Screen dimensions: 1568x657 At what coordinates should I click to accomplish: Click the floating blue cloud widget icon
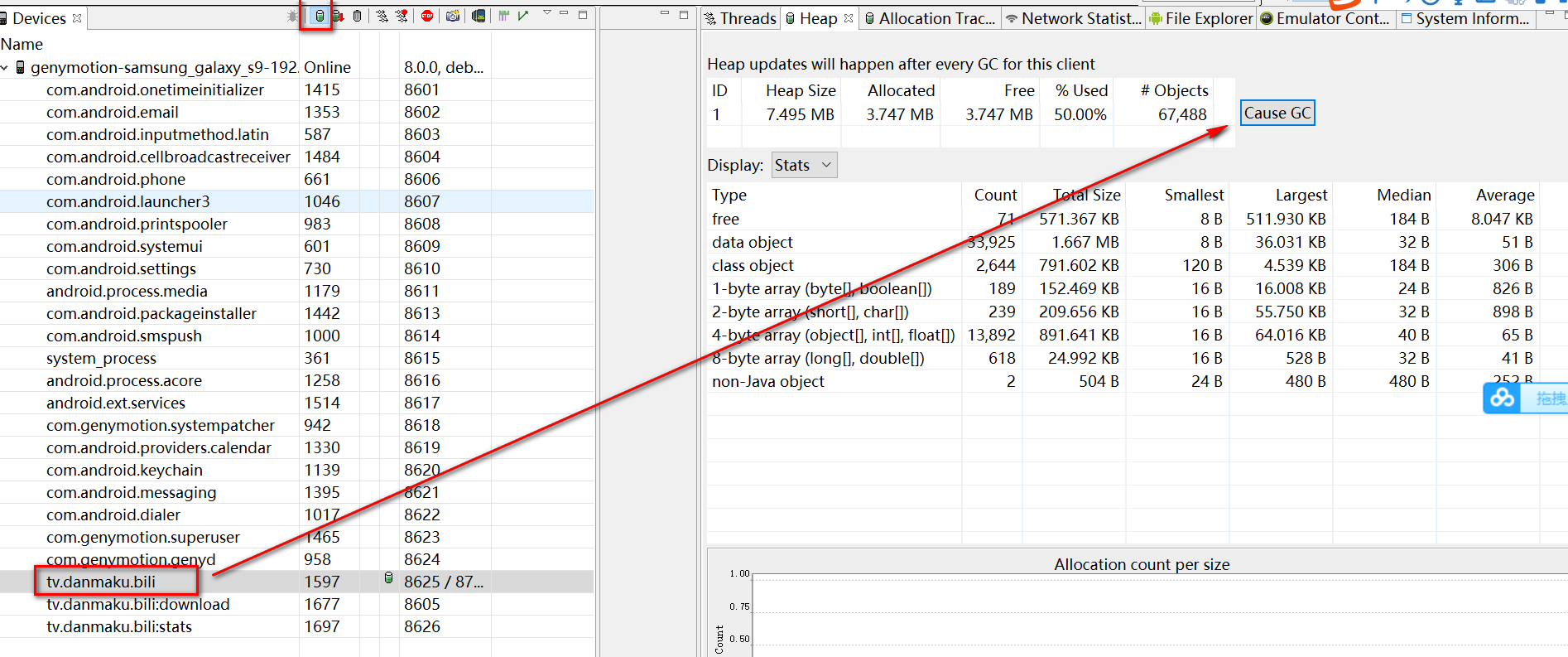(1503, 399)
